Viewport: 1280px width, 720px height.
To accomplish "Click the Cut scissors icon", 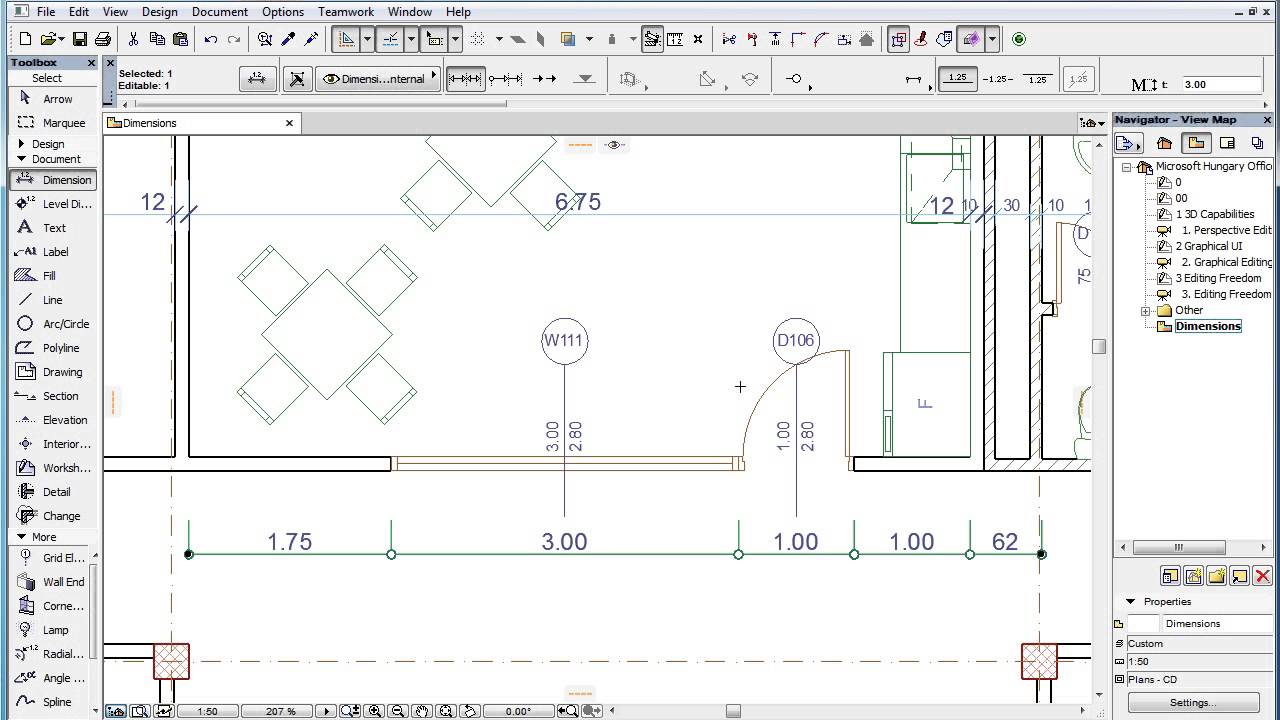I will tap(132, 39).
